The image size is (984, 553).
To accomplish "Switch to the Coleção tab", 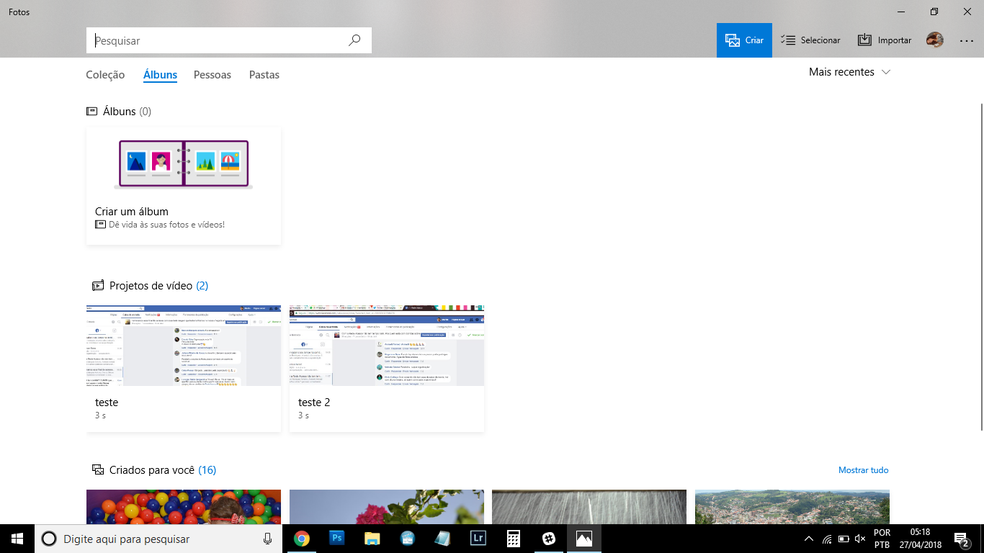I will click(x=105, y=75).
